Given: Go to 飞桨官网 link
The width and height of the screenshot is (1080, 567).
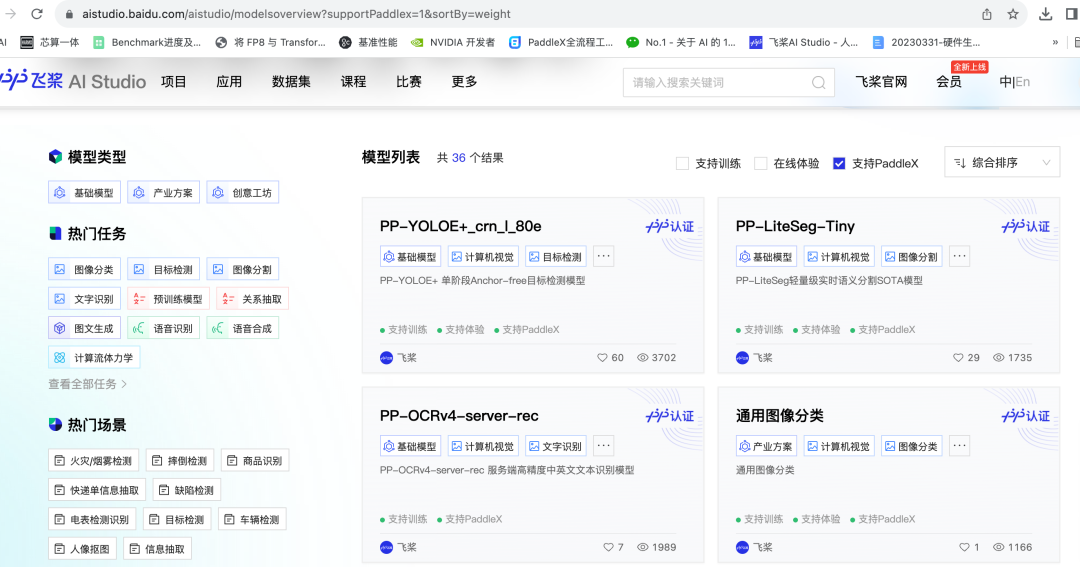Looking at the screenshot, I should click(x=881, y=81).
